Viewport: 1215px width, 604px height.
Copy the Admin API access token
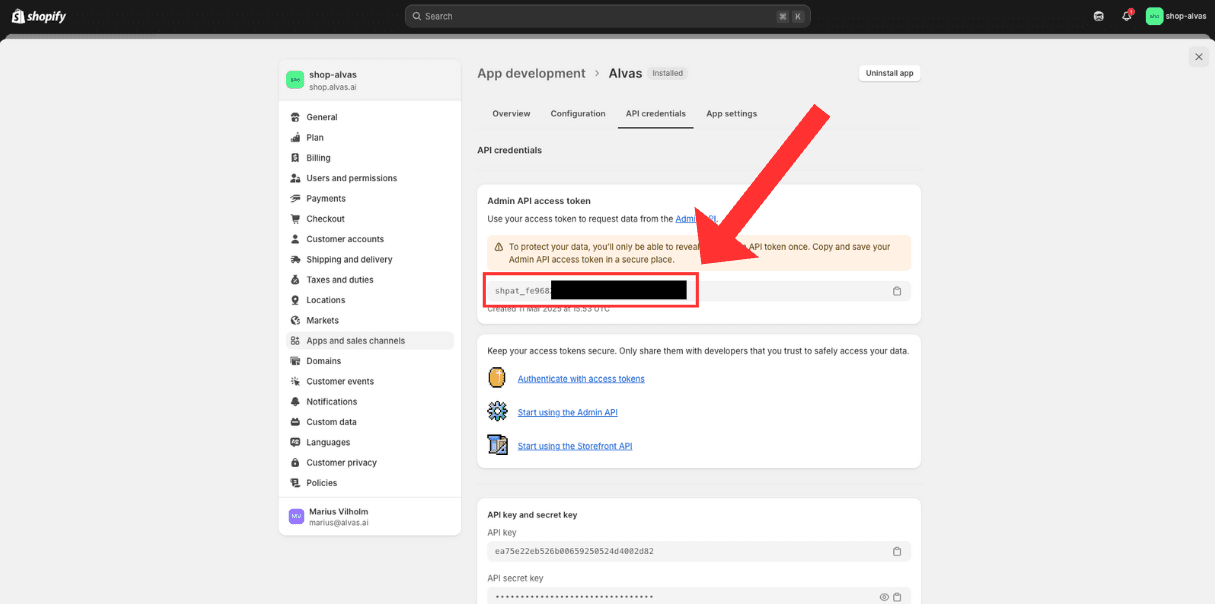(x=897, y=291)
